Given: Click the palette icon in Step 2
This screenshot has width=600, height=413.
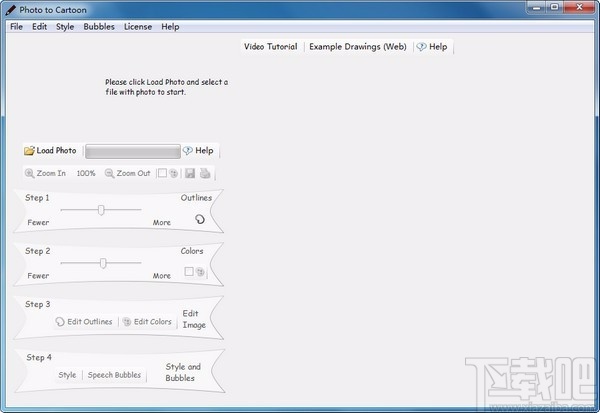Looking at the screenshot, I should coord(200,272).
